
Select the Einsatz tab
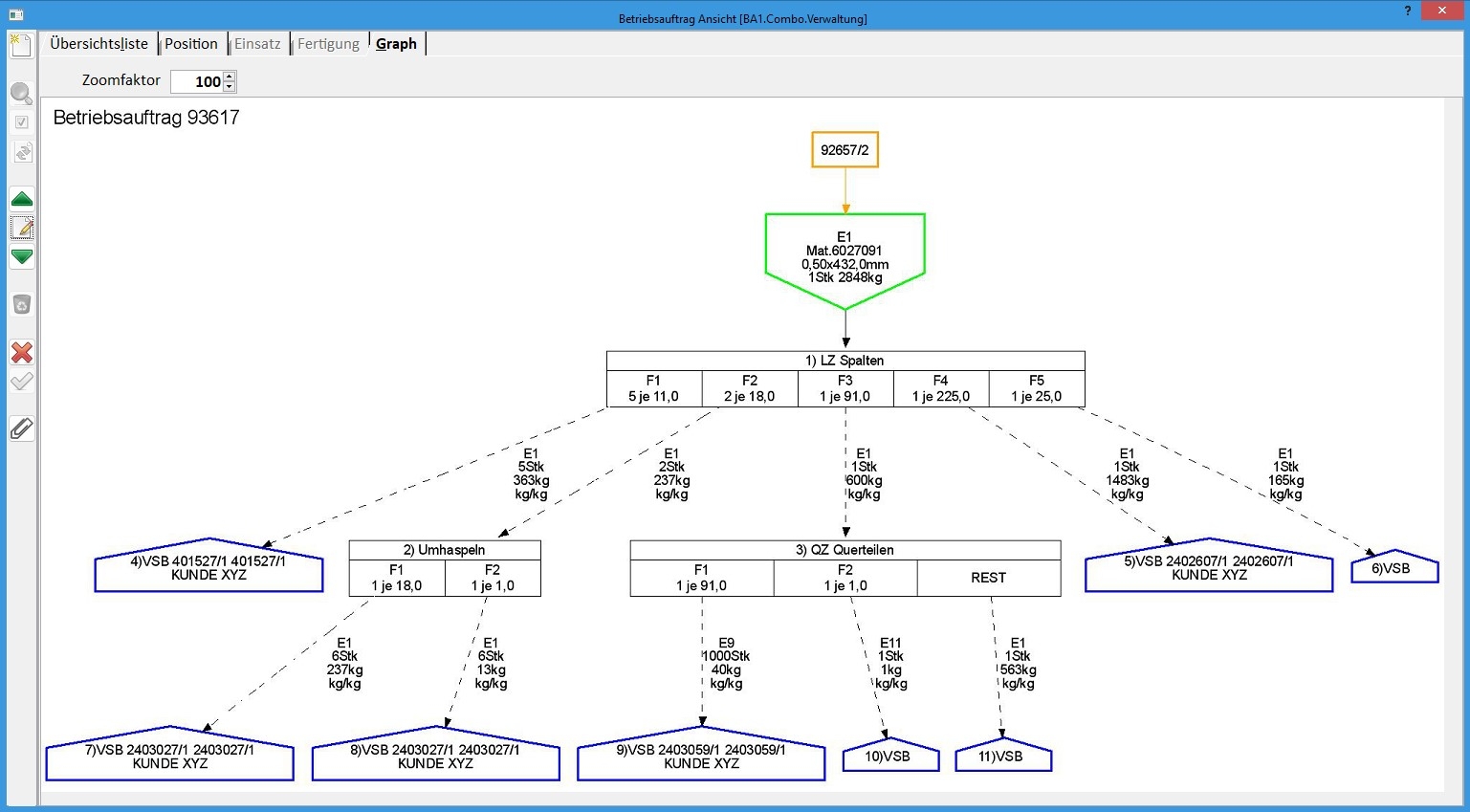(x=257, y=44)
